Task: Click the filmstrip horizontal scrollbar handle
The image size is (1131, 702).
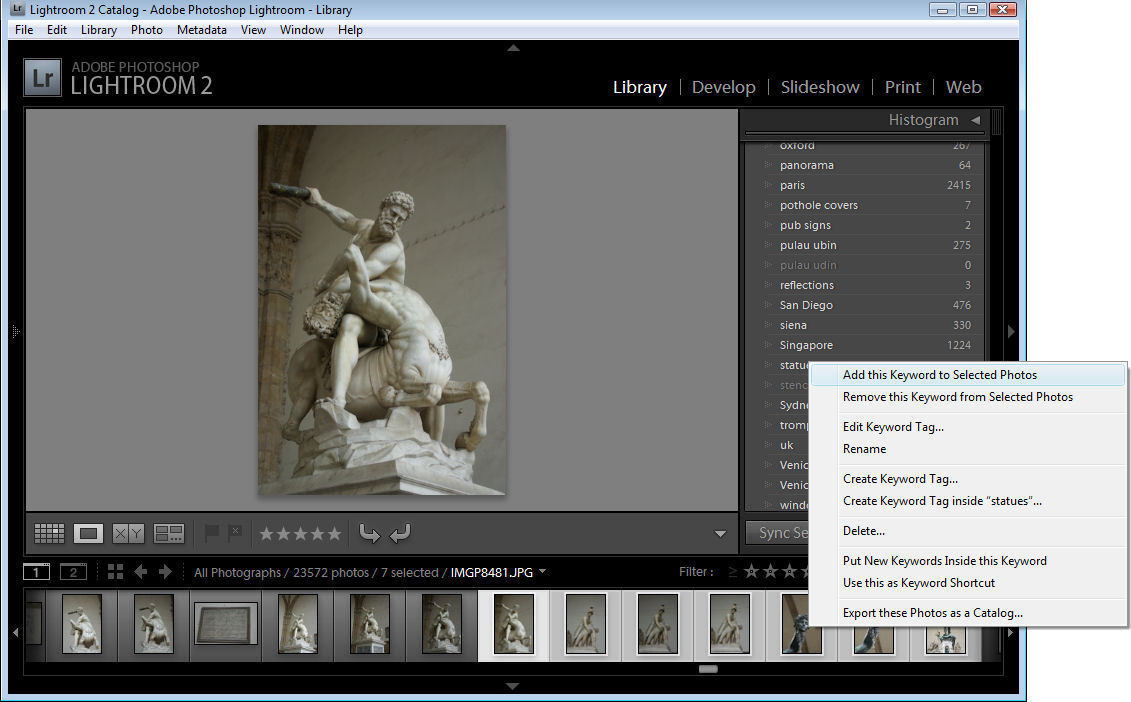Action: pos(708,669)
